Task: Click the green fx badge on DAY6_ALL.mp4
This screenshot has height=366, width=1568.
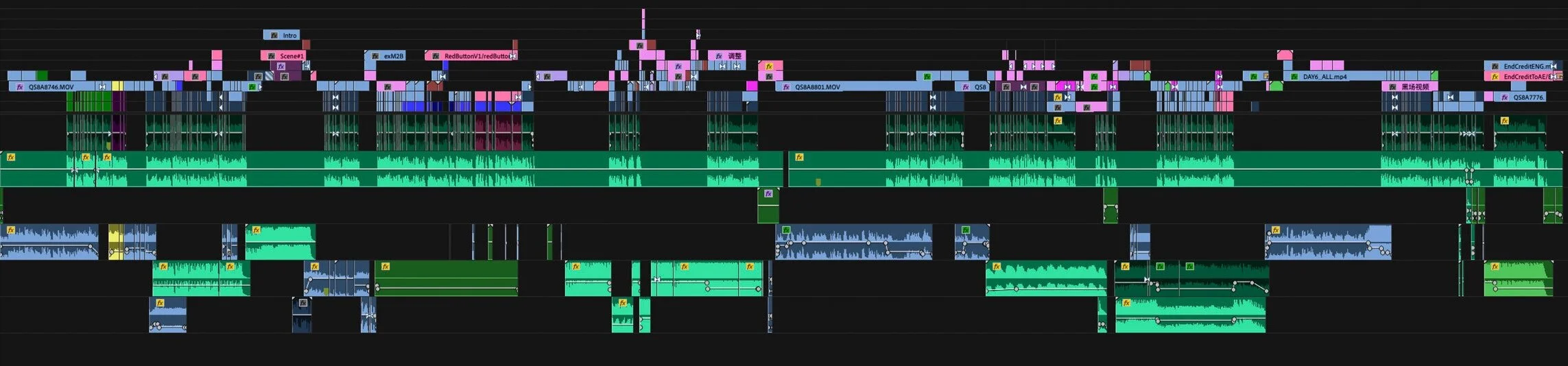Action: (1294, 77)
